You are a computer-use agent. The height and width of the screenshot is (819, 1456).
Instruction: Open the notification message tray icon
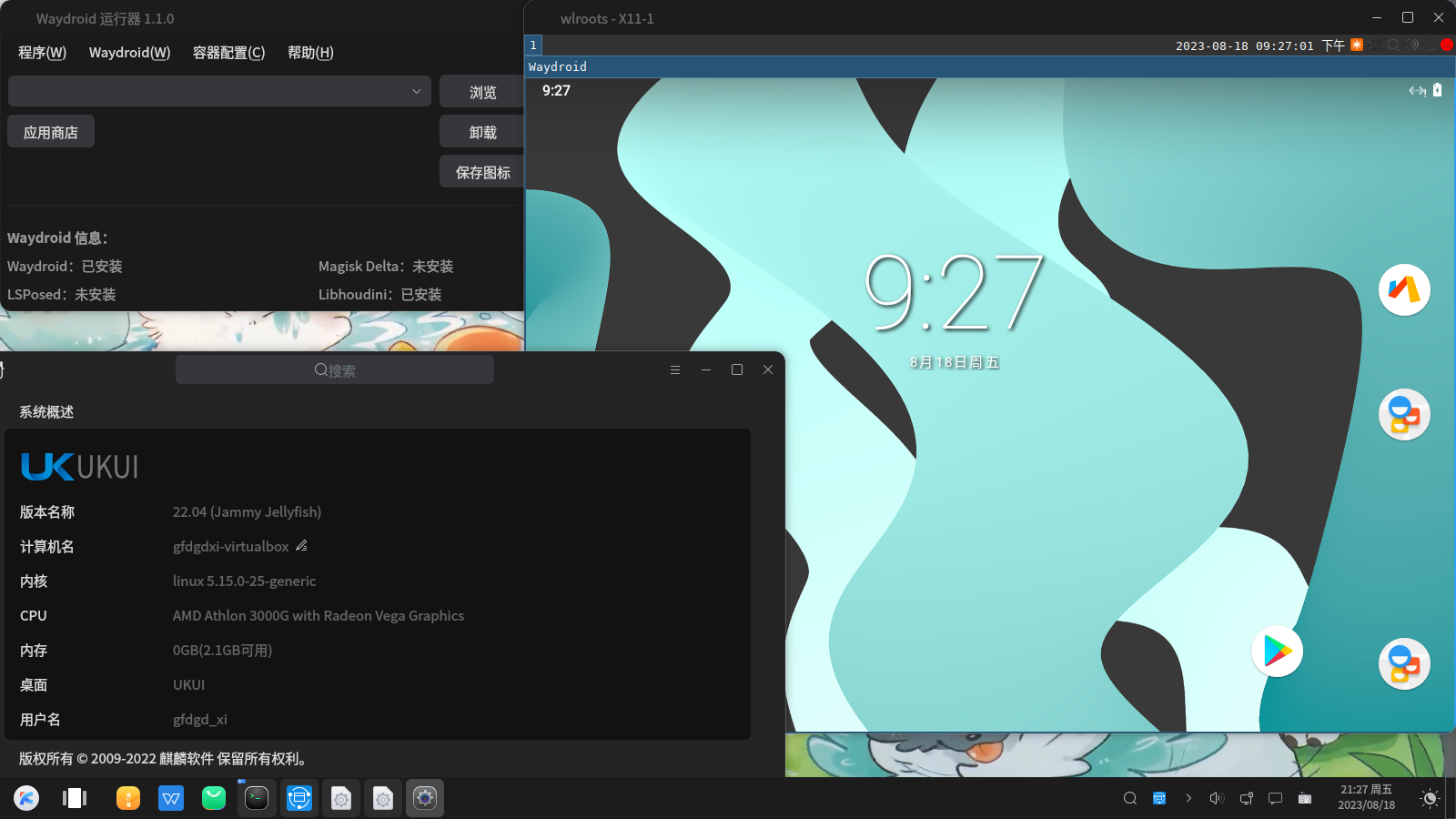[1276, 798]
